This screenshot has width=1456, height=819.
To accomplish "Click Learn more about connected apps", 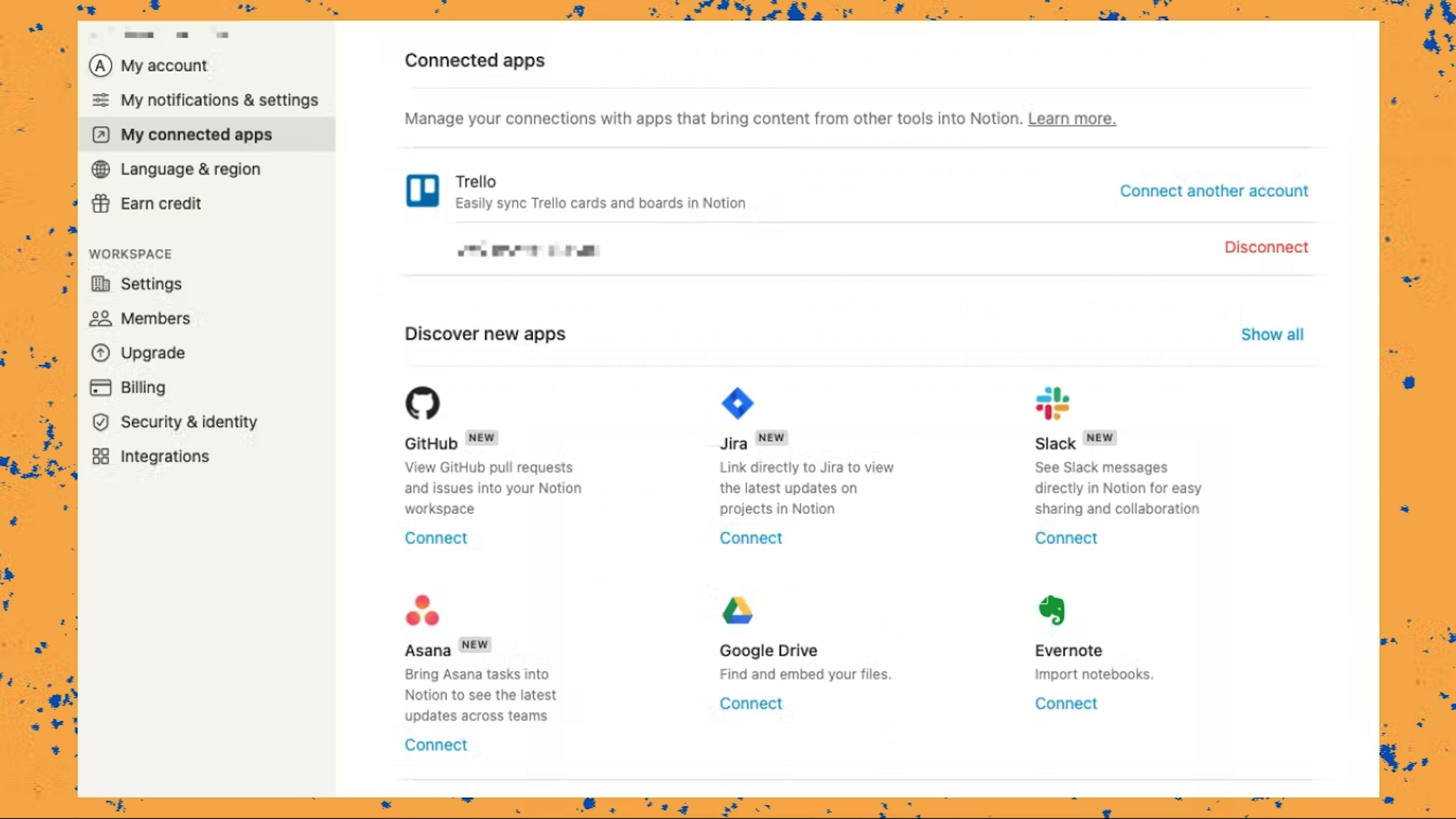I will 1072,118.
